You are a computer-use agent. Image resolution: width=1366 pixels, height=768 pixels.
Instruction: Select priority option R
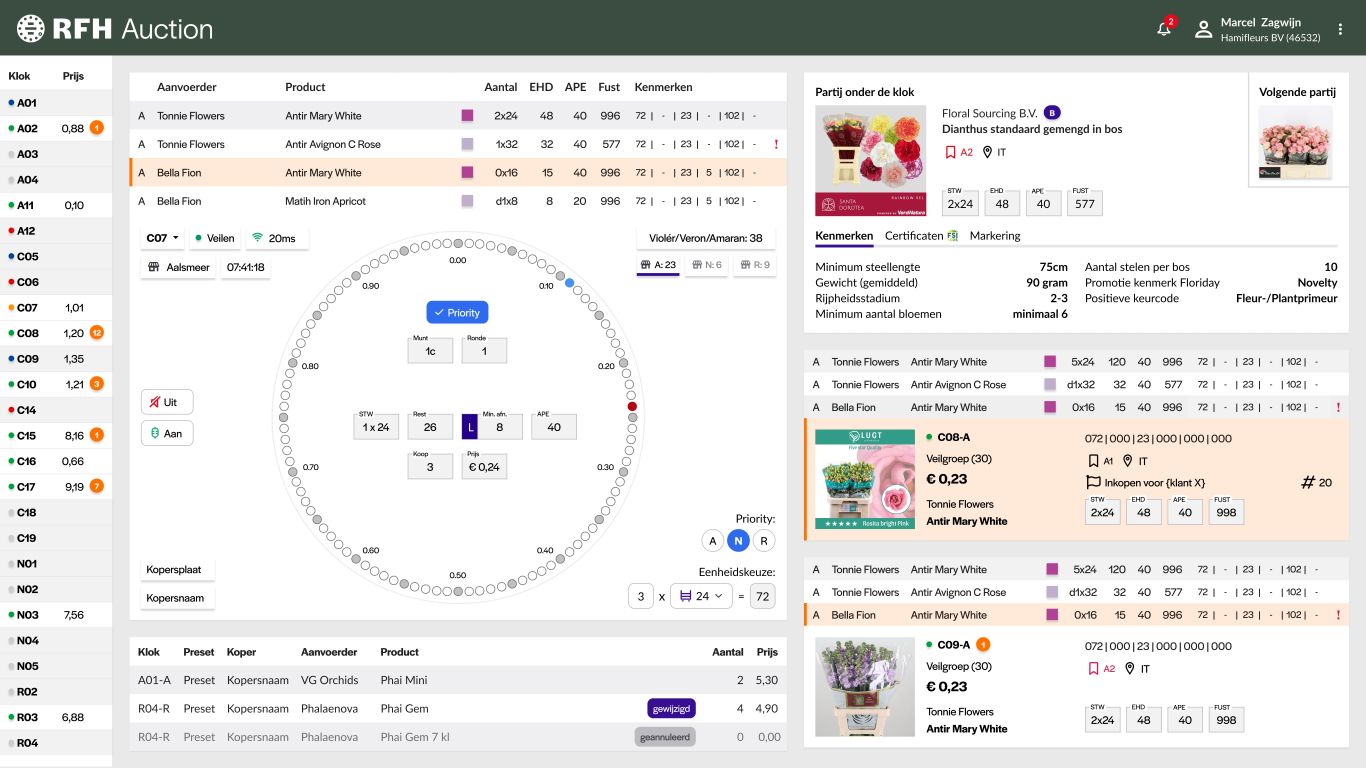click(x=764, y=541)
